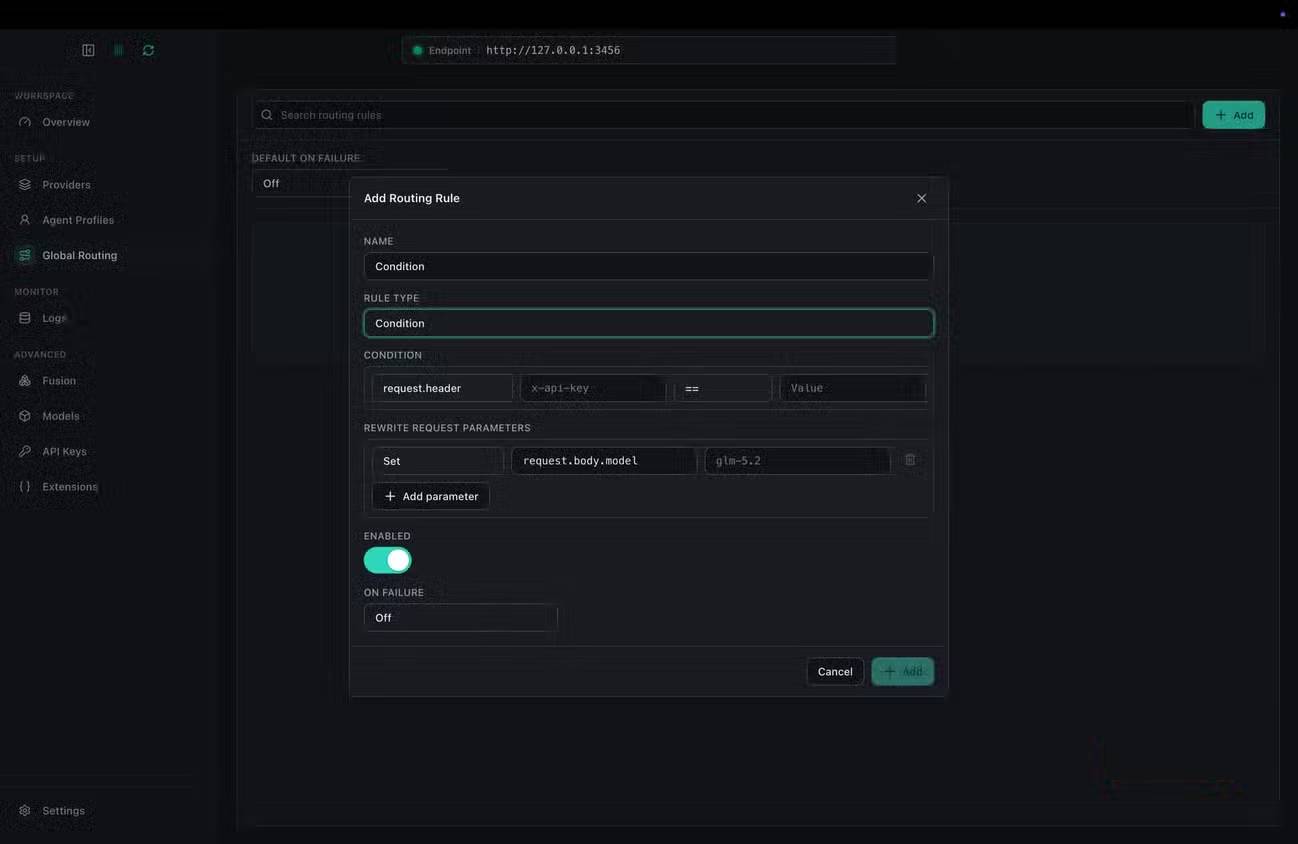The image size is (1298, 844).
Task: Collapse the sidebar with the panel icon
Action: click(88, 50)
